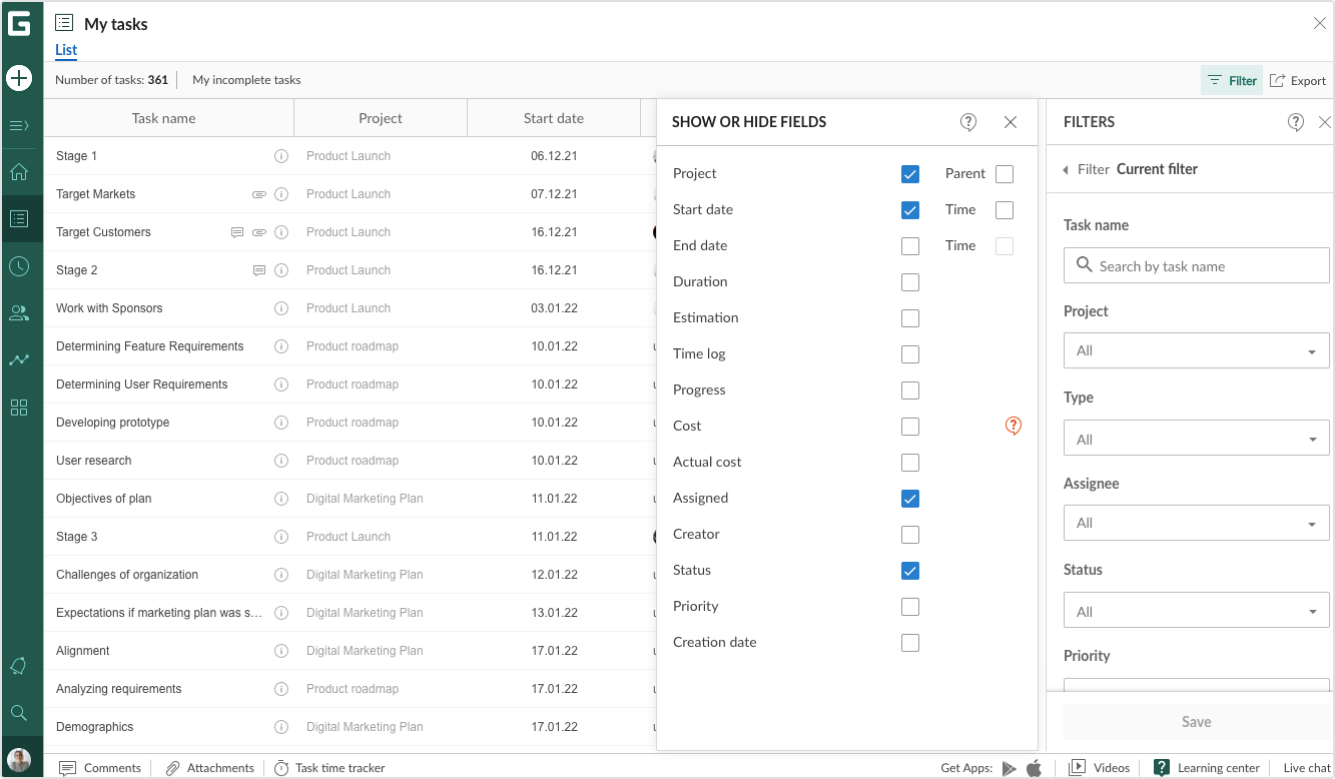Open the Assignee filter dropdown
Screen dimensions: 1335x779
coord(1196,522)
